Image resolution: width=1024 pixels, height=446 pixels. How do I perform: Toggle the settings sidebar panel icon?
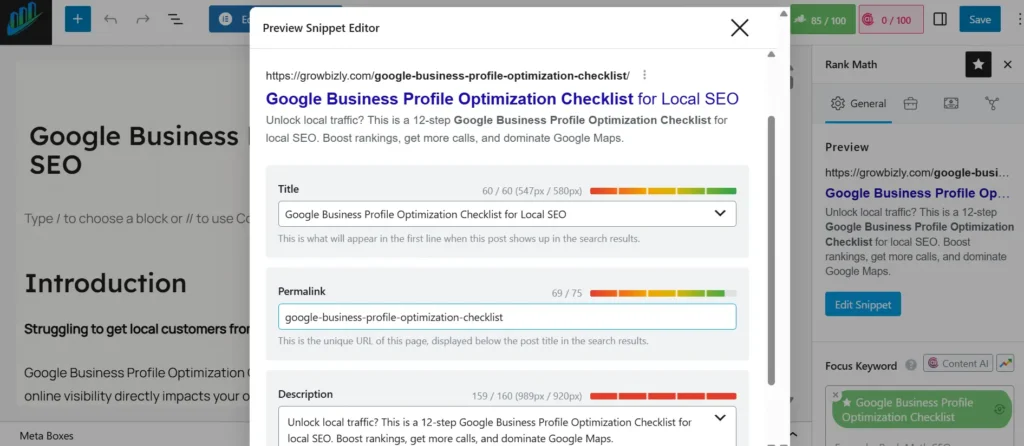pos(940,19)
